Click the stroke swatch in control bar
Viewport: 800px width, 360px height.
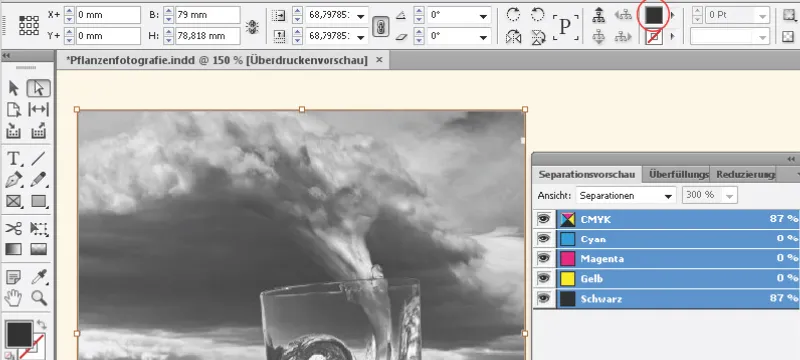click(x=654, y=37)
